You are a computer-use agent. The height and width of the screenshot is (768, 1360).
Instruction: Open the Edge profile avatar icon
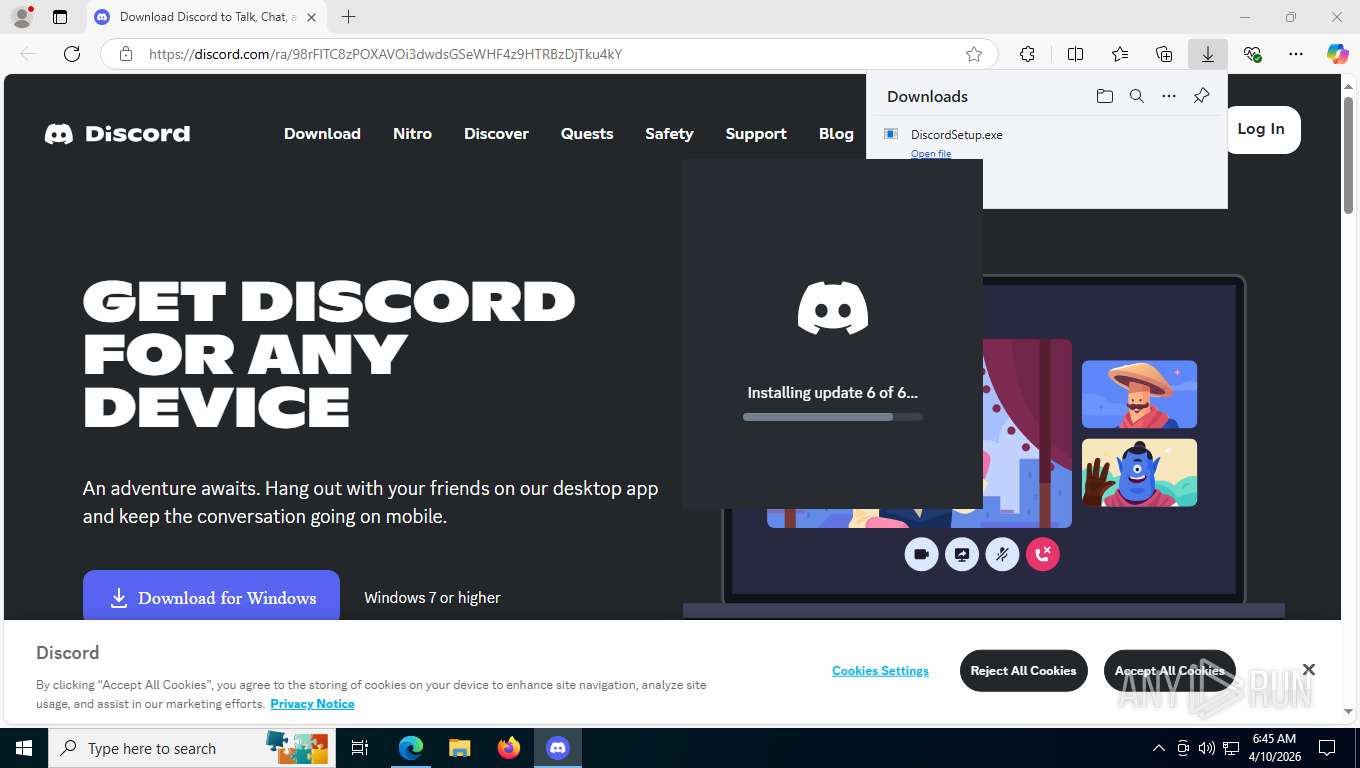tap(21, 17)
